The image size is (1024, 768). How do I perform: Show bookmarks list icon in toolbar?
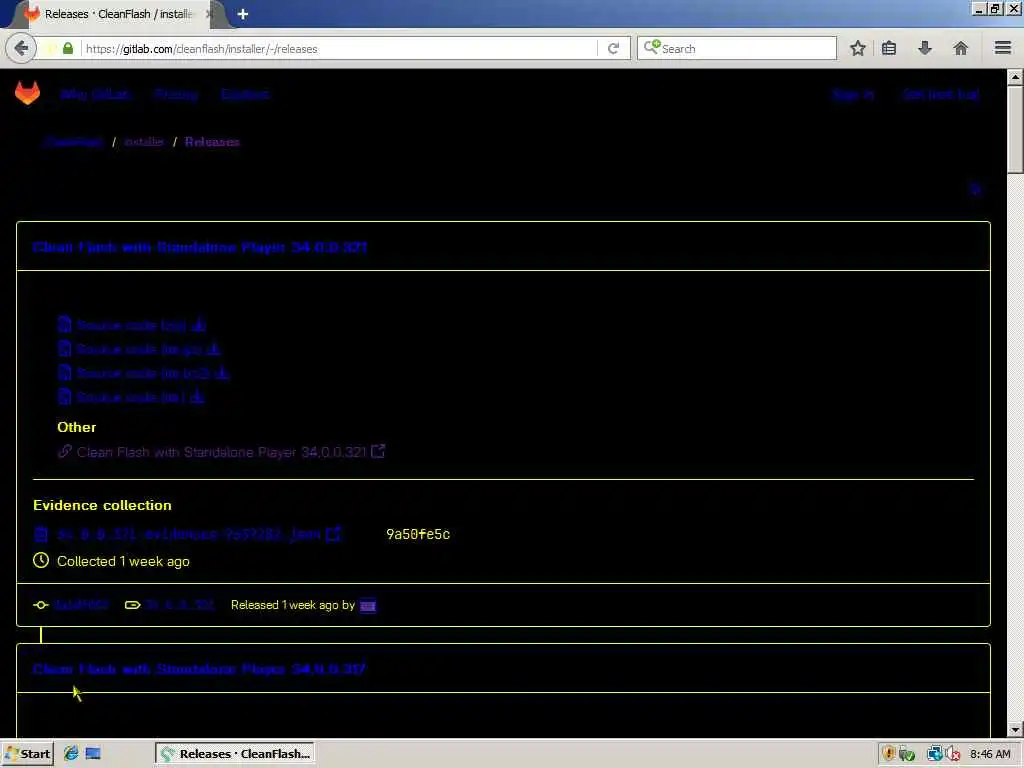[x=889, y=48]
